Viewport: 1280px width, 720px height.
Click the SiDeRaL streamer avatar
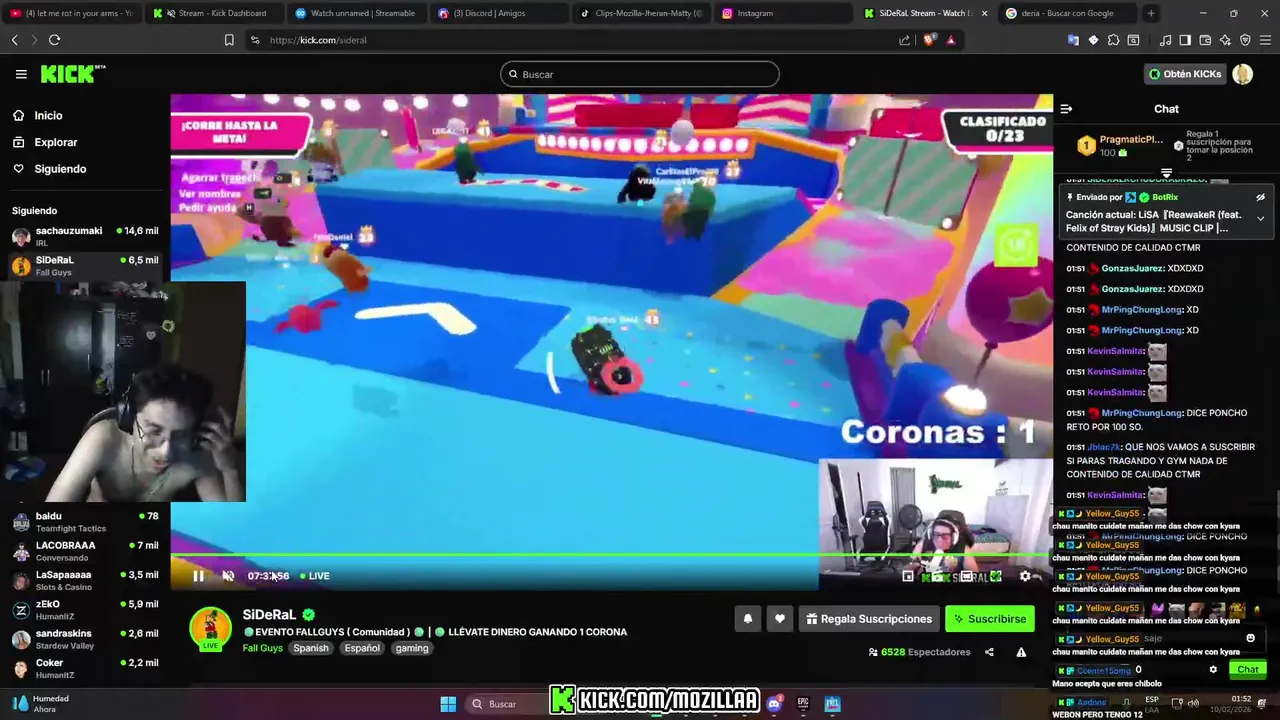tap(211, 629)
